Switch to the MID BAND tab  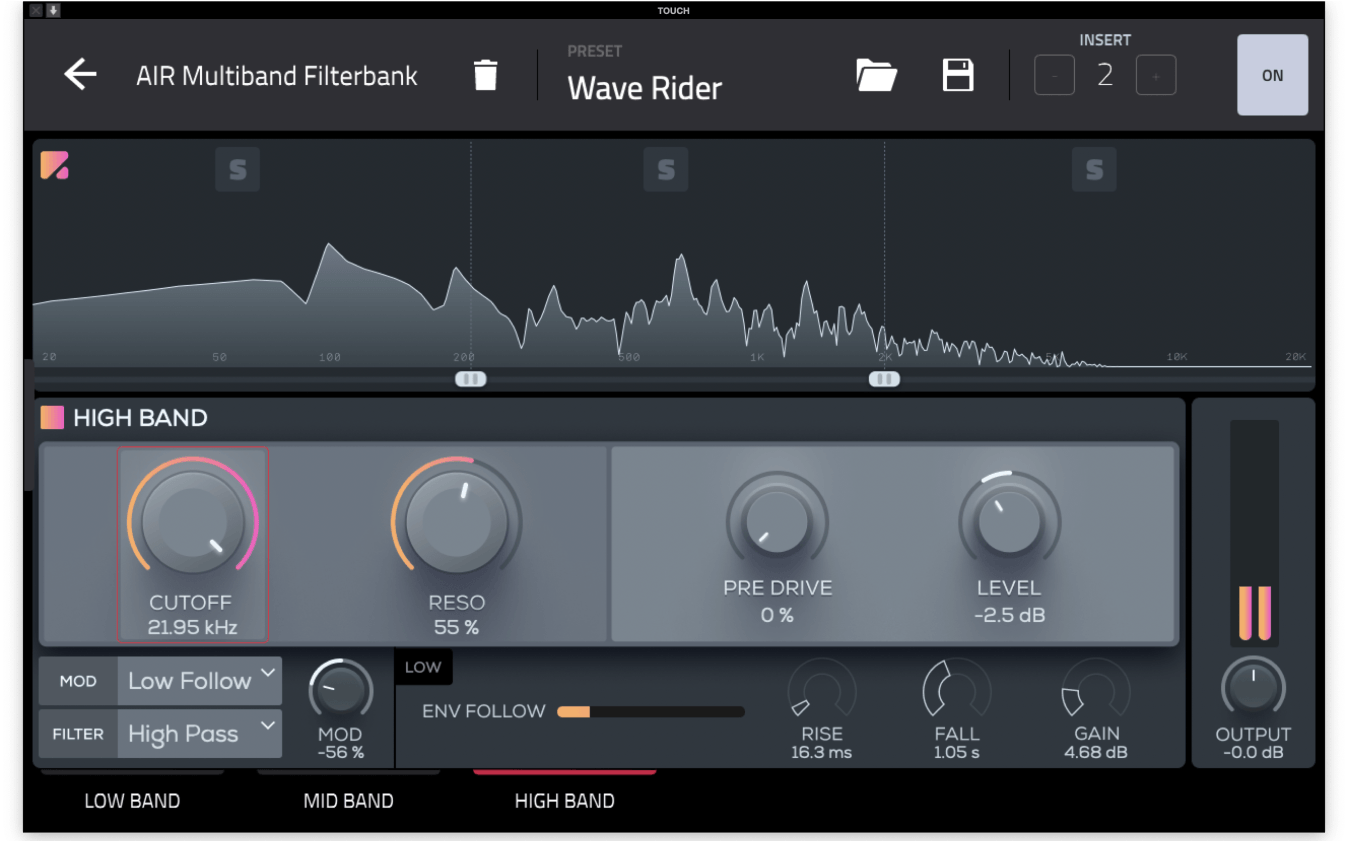pos(348,800)
